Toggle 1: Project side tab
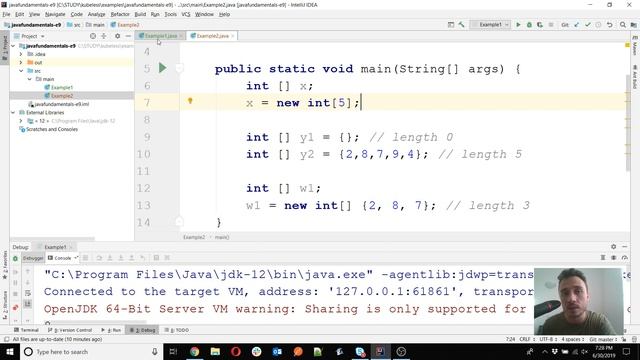640x360 pixels. (5, 48)
